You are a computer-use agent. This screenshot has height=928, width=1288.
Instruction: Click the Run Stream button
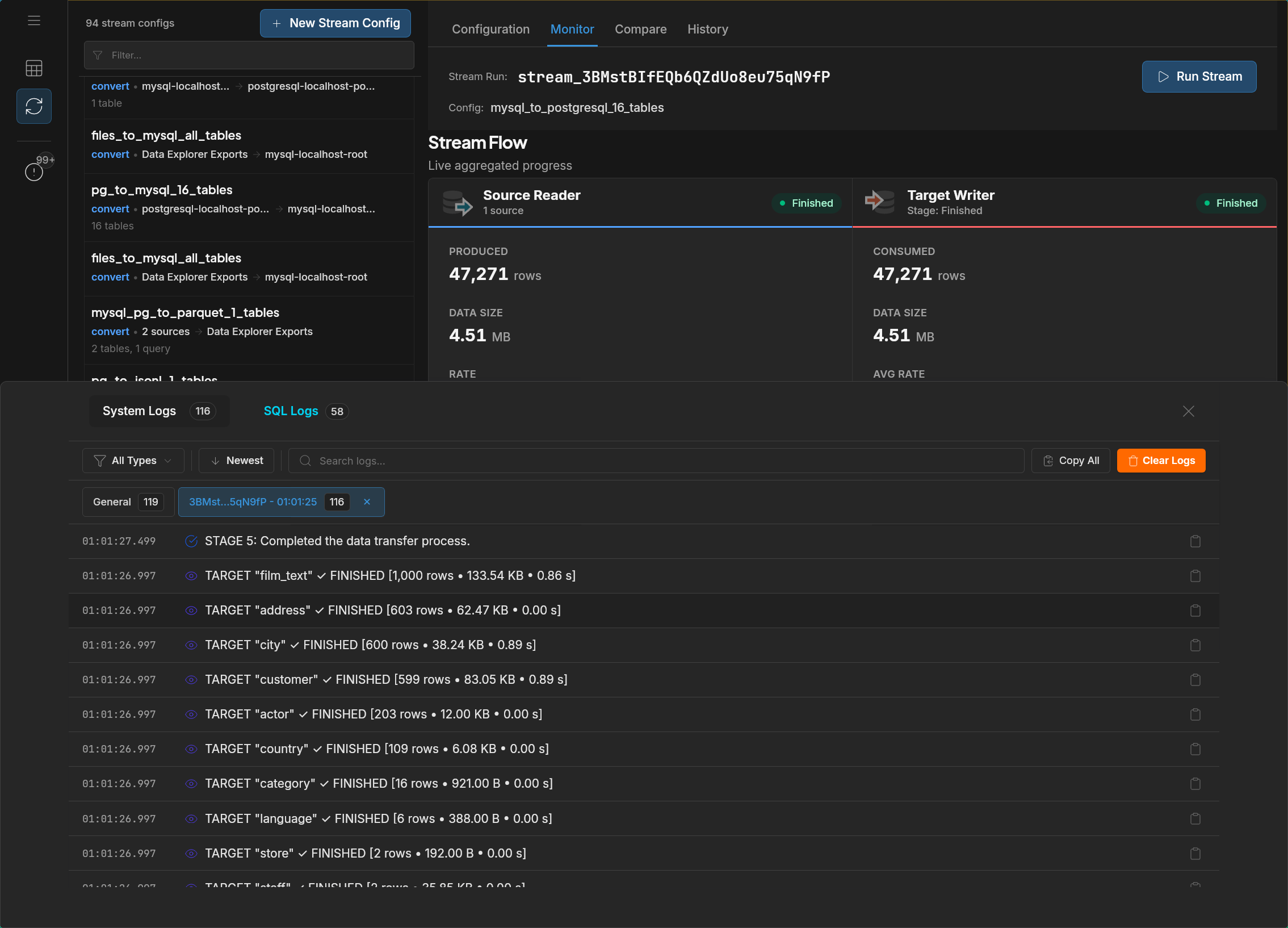point(1199,77)
